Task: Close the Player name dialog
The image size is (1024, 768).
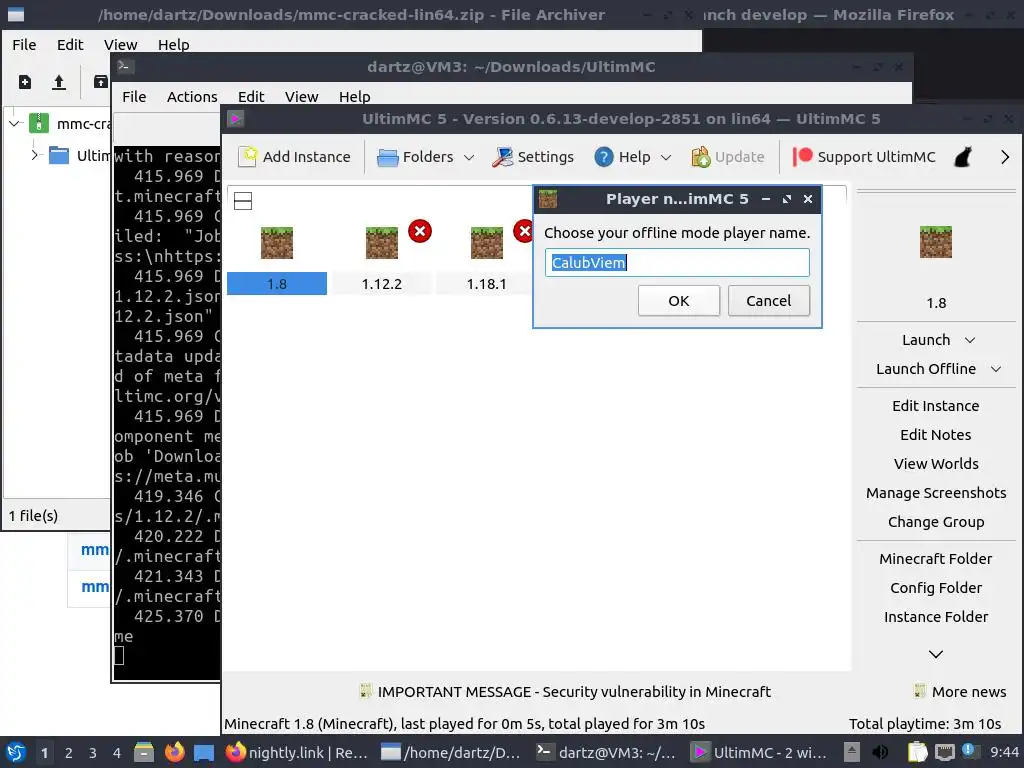Action: click(x=808, y=199)
